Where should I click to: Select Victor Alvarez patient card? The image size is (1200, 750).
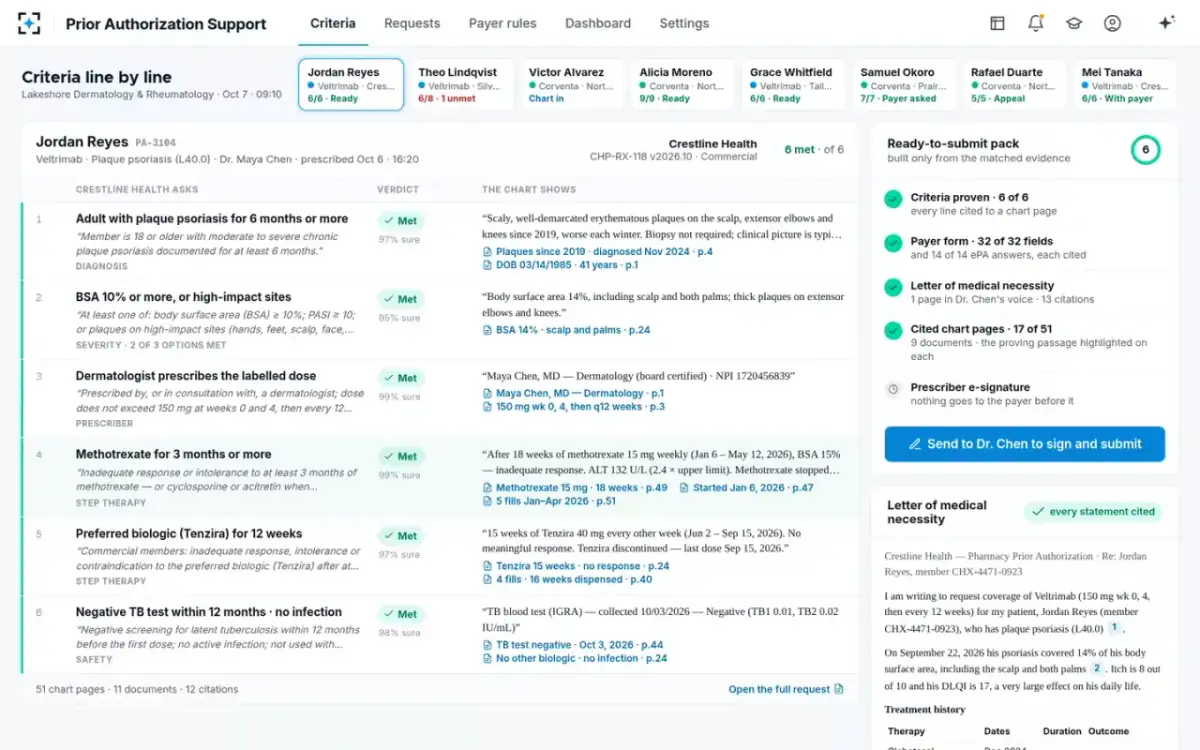click(571, 84)
